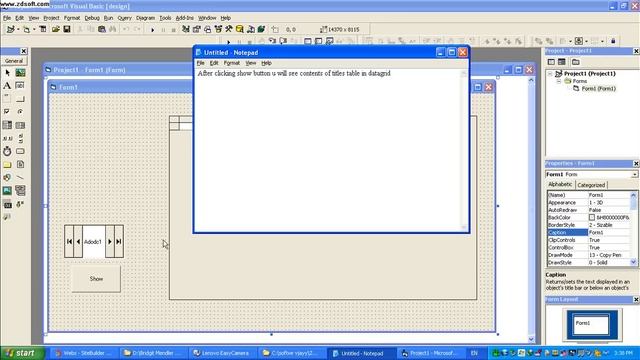The image size is (640, 360).
Task: Click the BackColor property color swatch
Action: (x=592, y=218)
